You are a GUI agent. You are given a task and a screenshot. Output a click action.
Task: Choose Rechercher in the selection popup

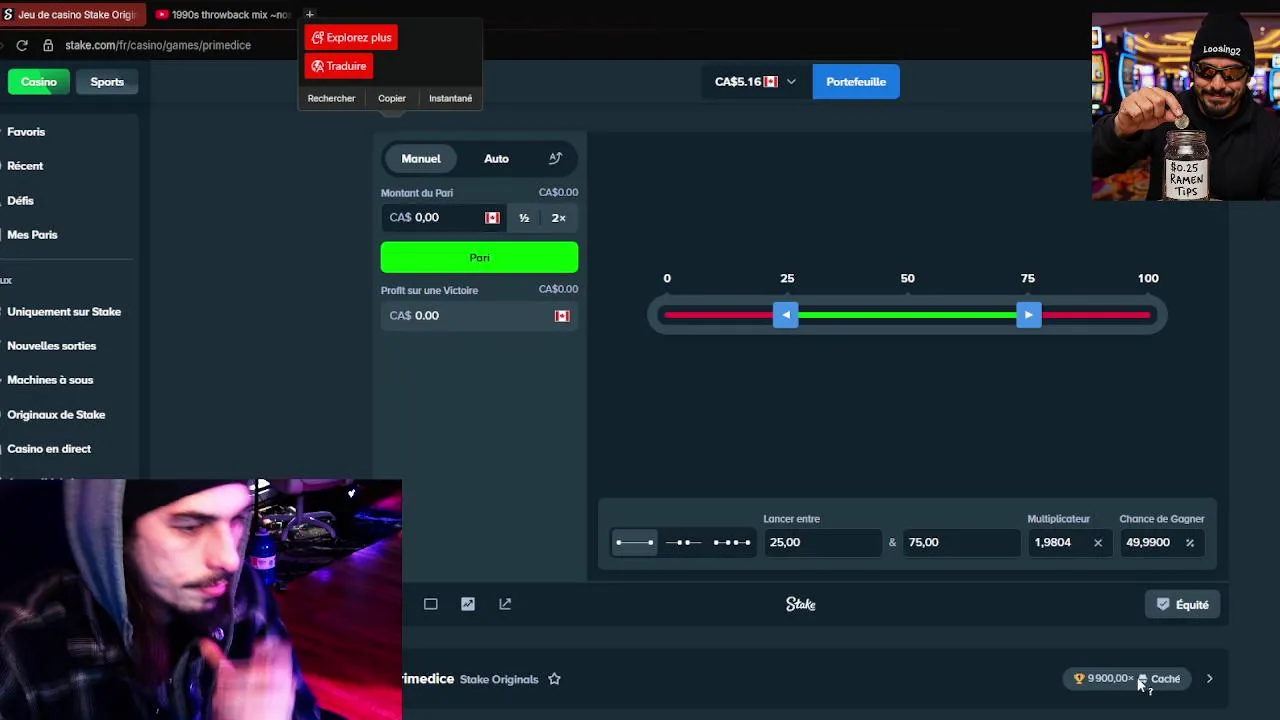point(331,98)
